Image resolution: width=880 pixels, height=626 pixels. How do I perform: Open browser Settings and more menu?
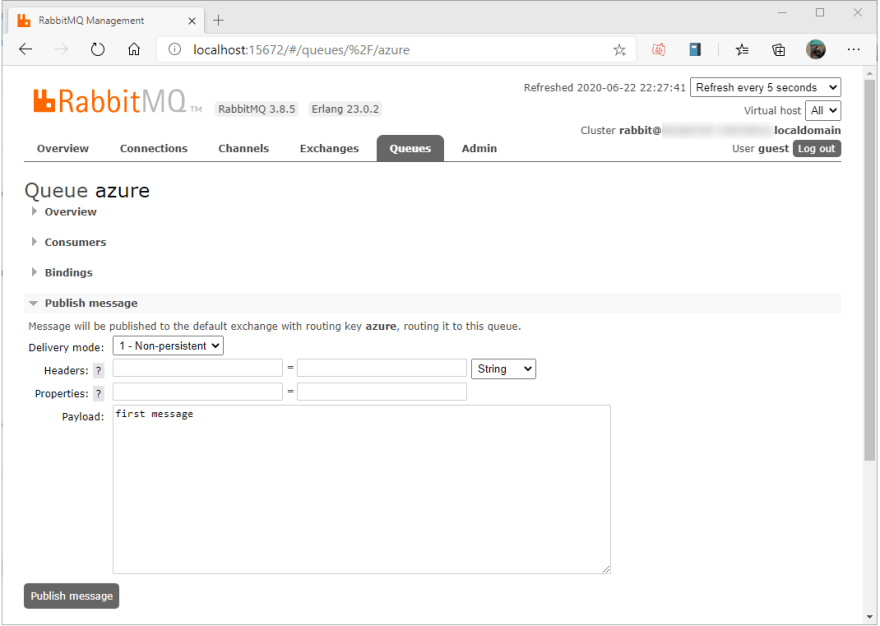tap(853, 49)
